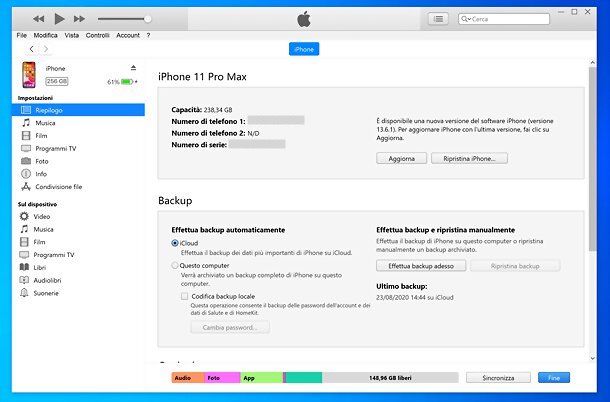Open Musica under Sul dispositivo
This screenshot has width=610, height=402.
tap(43, 229)
